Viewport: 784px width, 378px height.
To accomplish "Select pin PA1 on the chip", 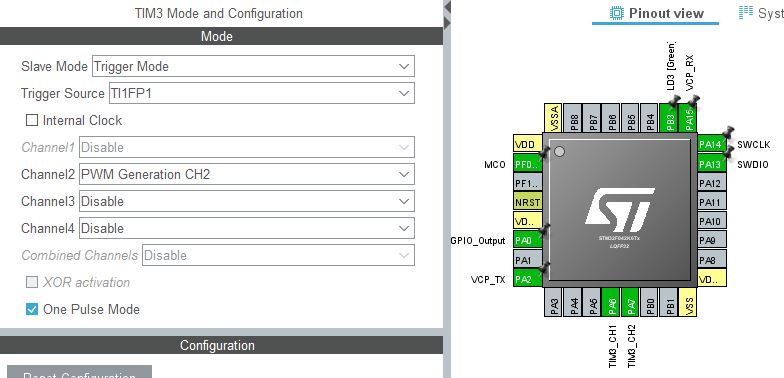I will click(x=528, y=260).
